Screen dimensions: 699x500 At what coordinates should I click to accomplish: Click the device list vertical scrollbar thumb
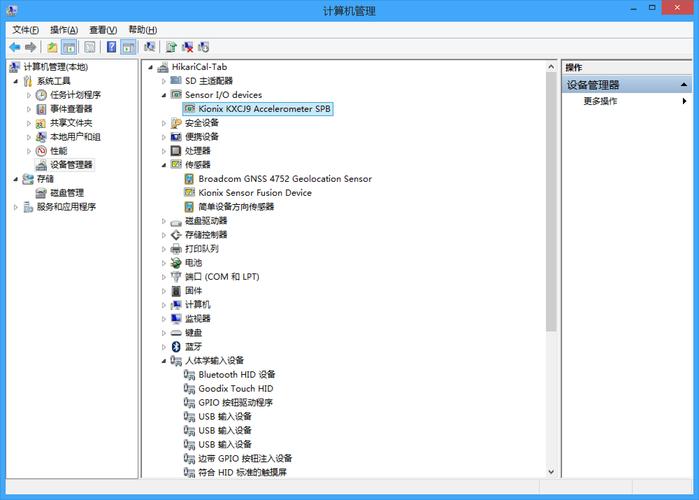[x=551, y=203]
